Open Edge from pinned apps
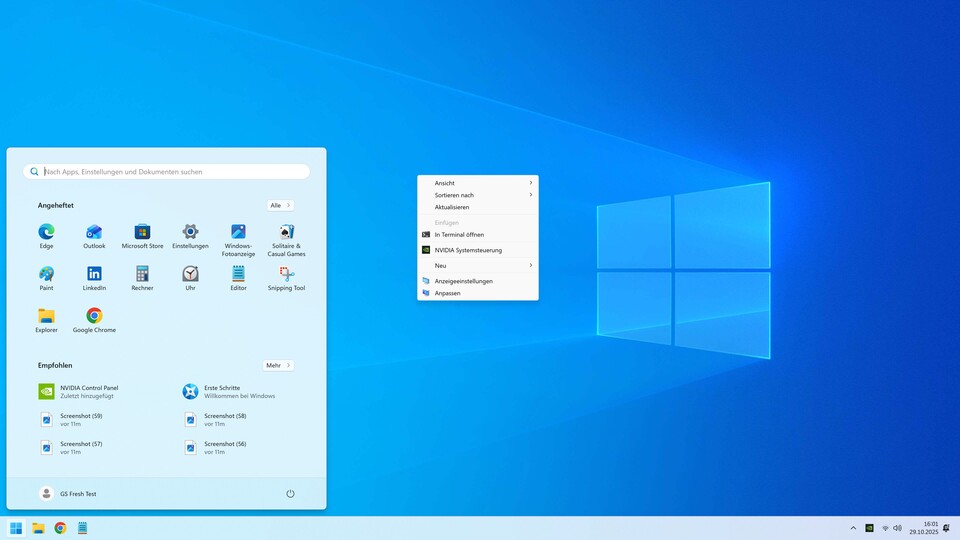This screenshot has width=960, height=540. [x=46, y=236]
